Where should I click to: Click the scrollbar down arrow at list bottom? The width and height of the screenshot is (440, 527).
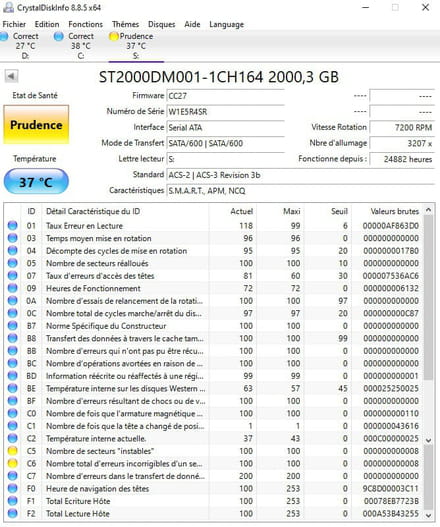[428, 515]
